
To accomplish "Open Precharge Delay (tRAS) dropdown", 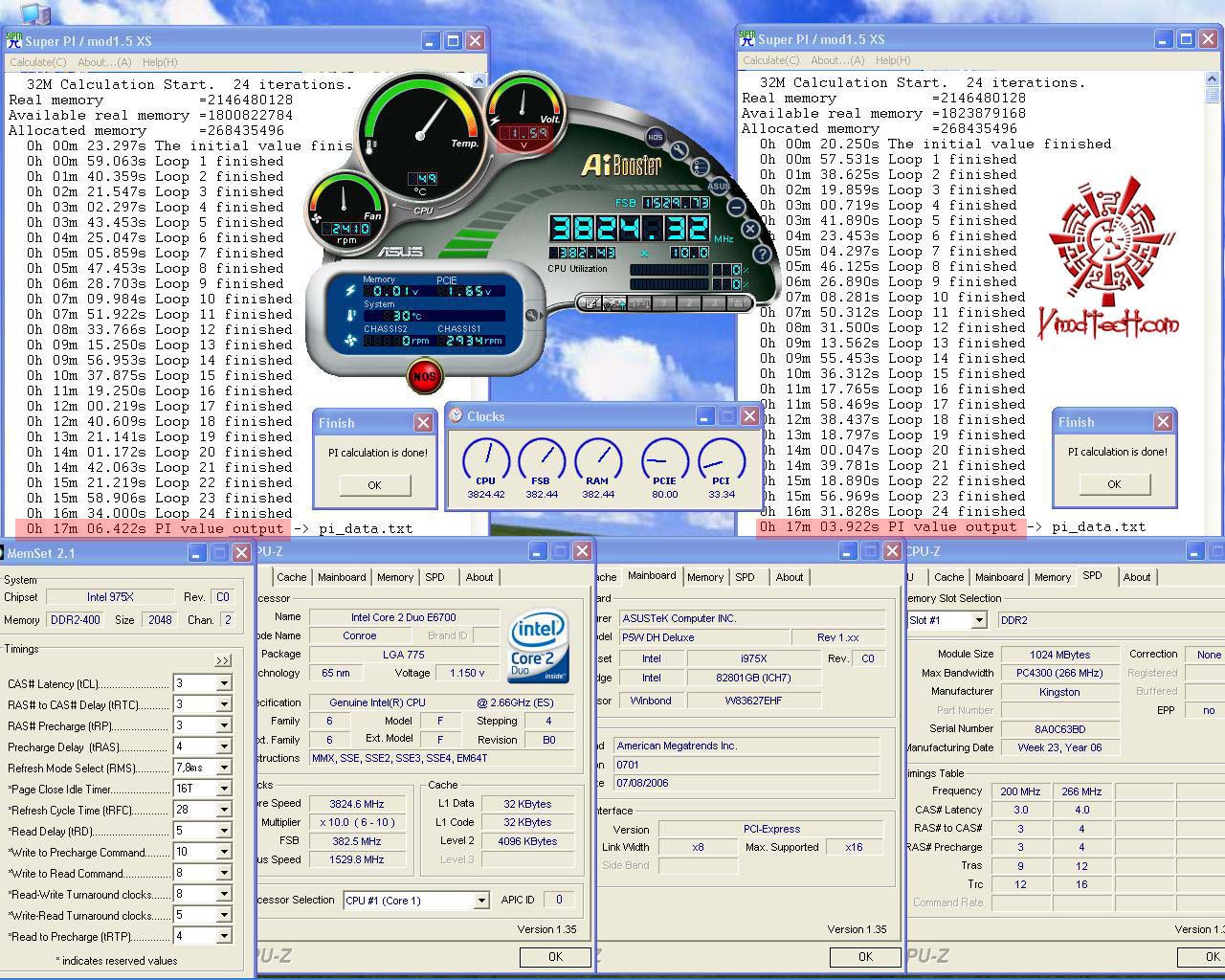I will tap(224, 746).
